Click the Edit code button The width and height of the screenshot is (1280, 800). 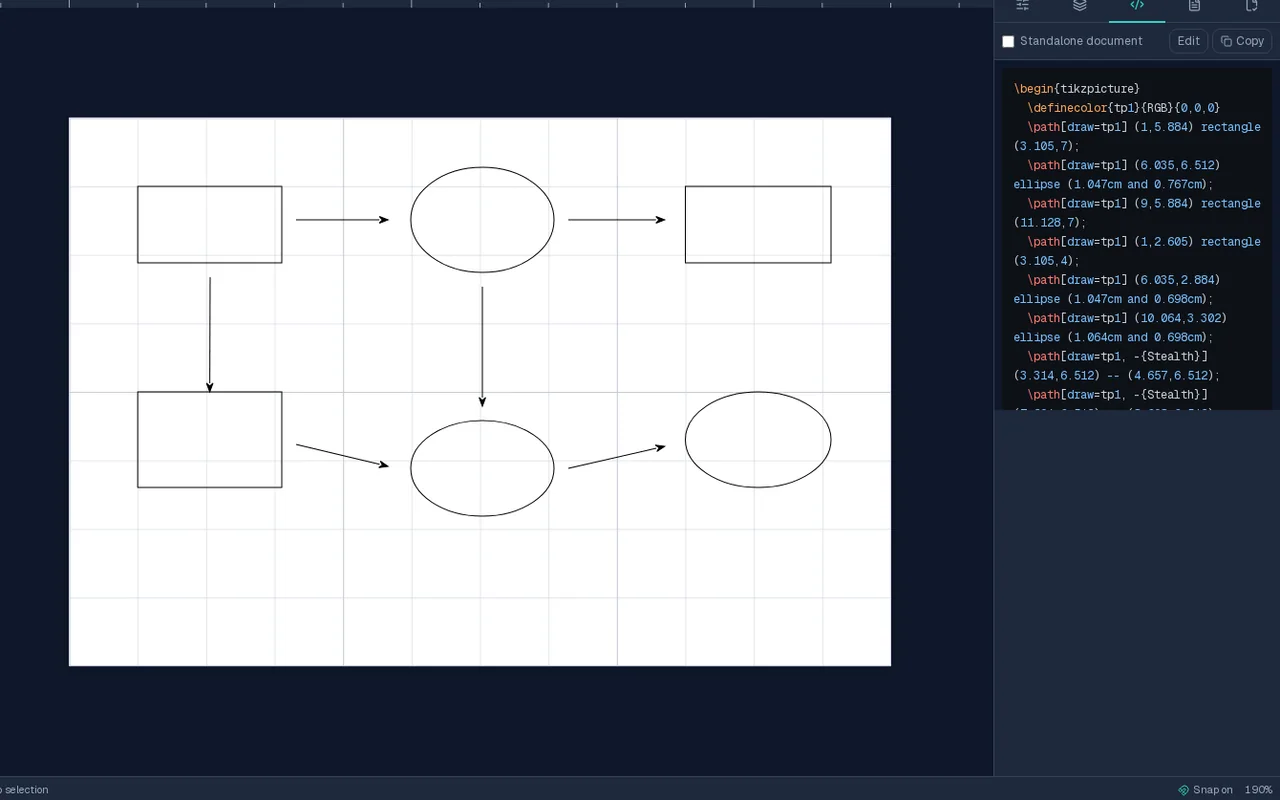(x=1188, y=41)
